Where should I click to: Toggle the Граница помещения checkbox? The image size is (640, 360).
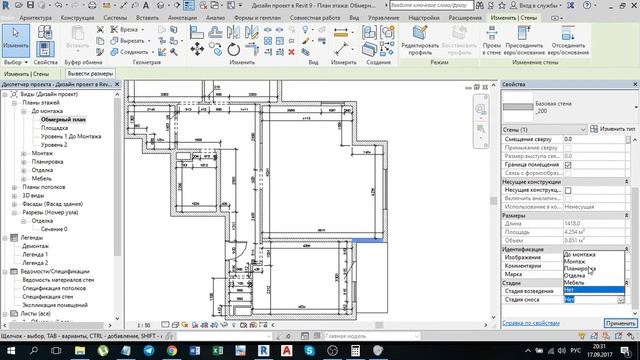click(568, 165)
